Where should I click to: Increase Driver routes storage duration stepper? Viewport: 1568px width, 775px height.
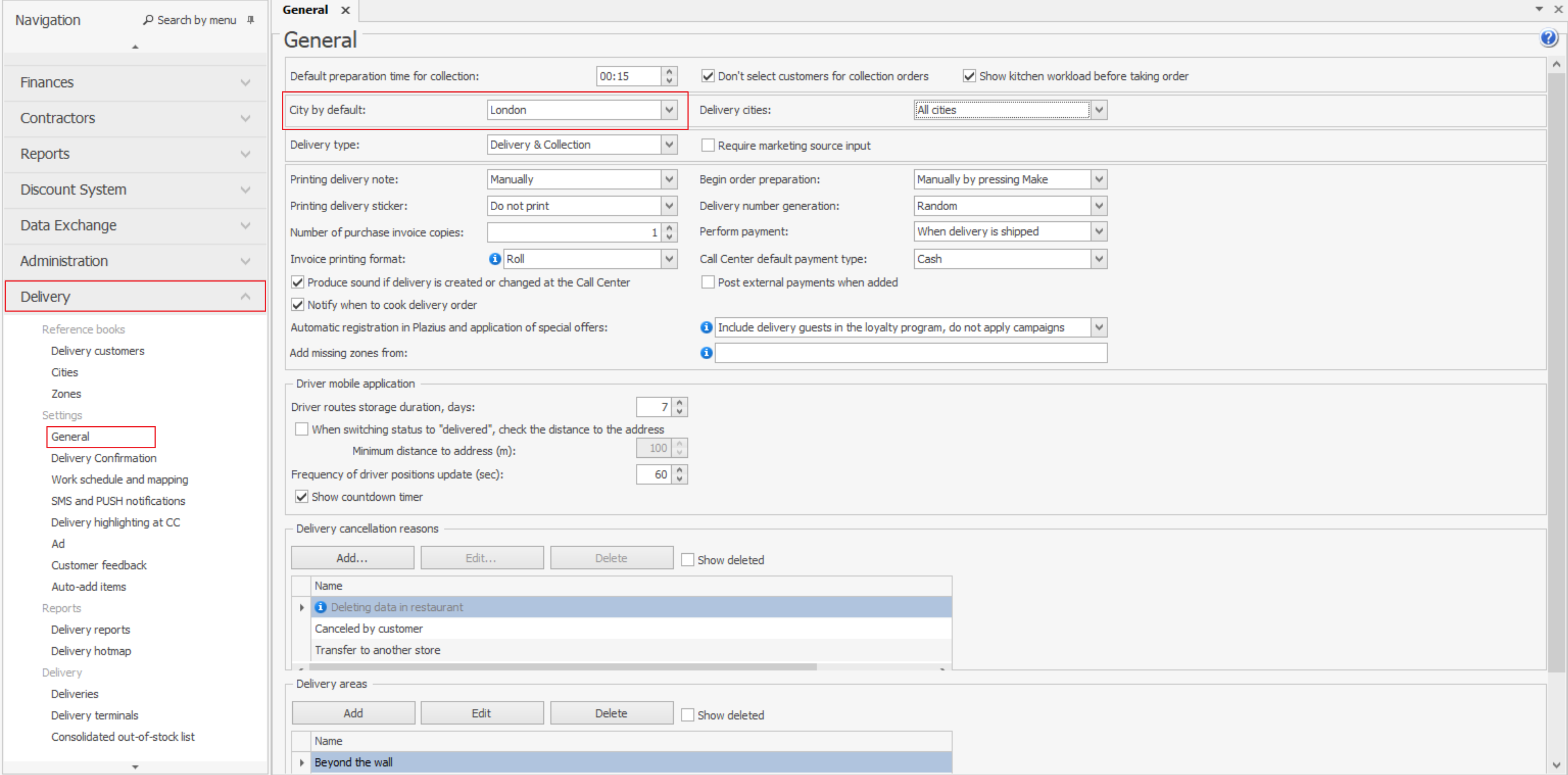click(x=679, y=403)
